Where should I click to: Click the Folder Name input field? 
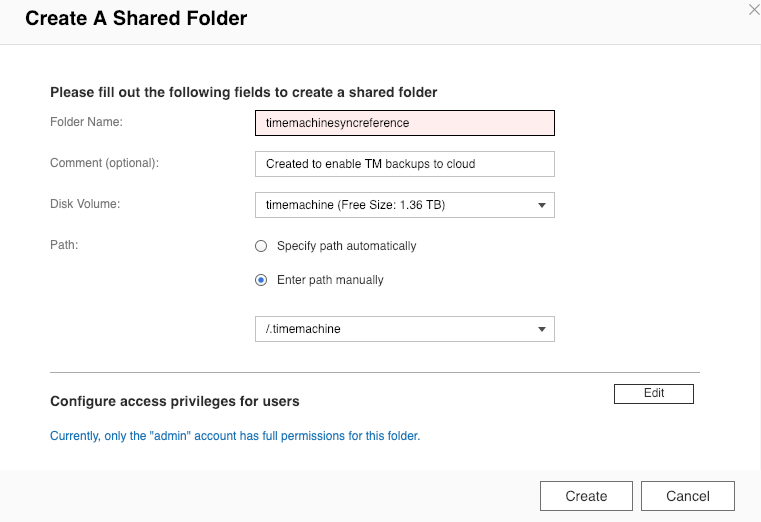tap(404, 123)
